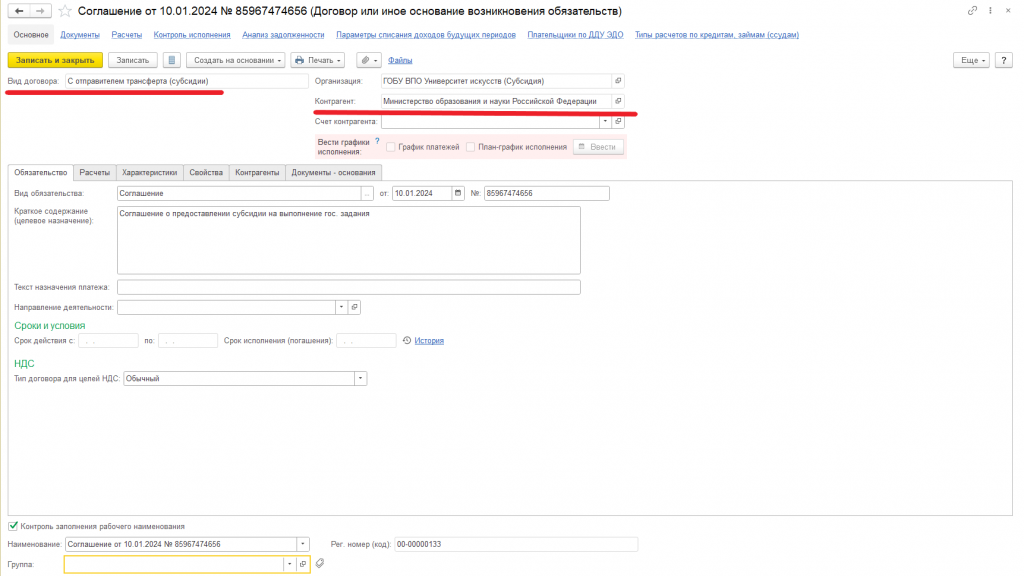Viewport: 1024px width, 576px height.
Task: Click ellipsis button for Вид обязательства
Action: pyautogui.click(x=367, y=193)
